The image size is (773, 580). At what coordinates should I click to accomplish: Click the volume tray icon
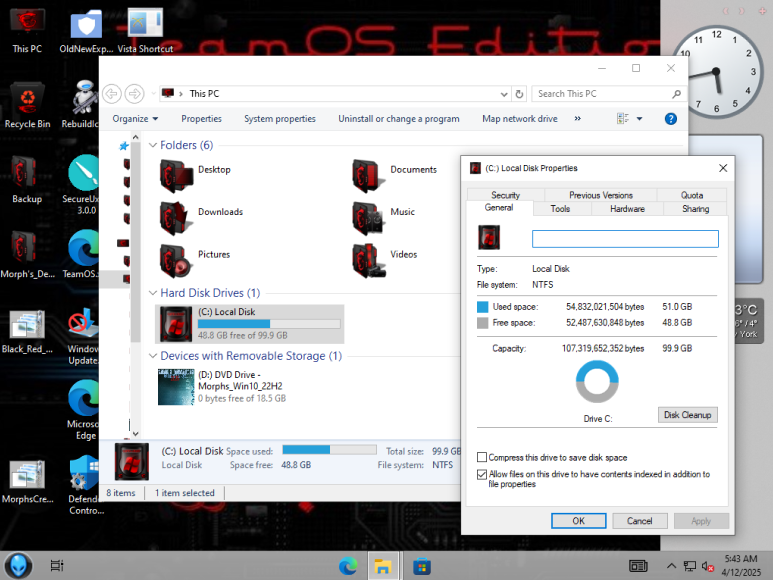click(708, 567)
